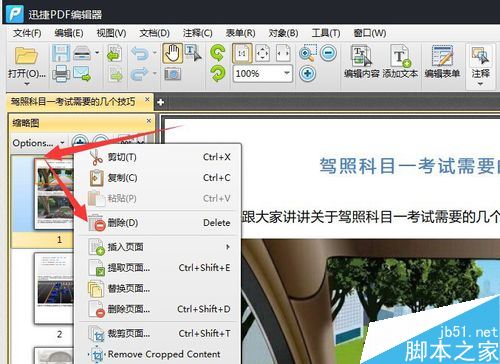Open the 编辑(E) menu
The width and height of the screenshot is (500, 364).
click(69, 33)
